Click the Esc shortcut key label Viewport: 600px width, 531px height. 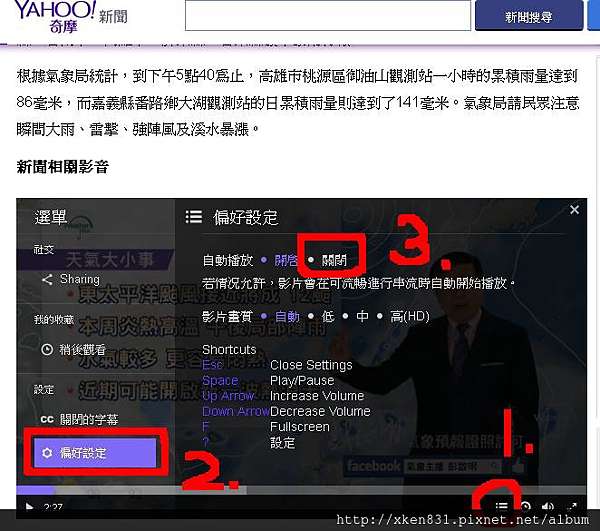coord(212,365)
